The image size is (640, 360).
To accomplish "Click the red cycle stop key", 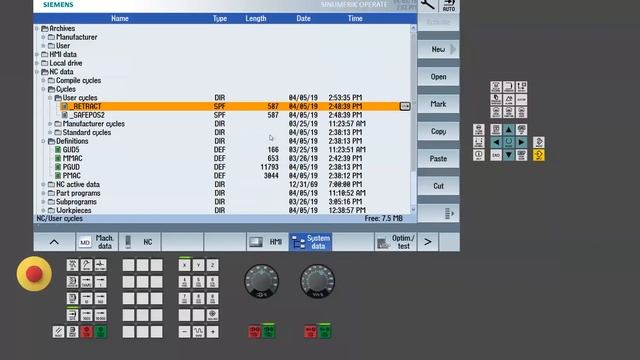I will 87,331.
